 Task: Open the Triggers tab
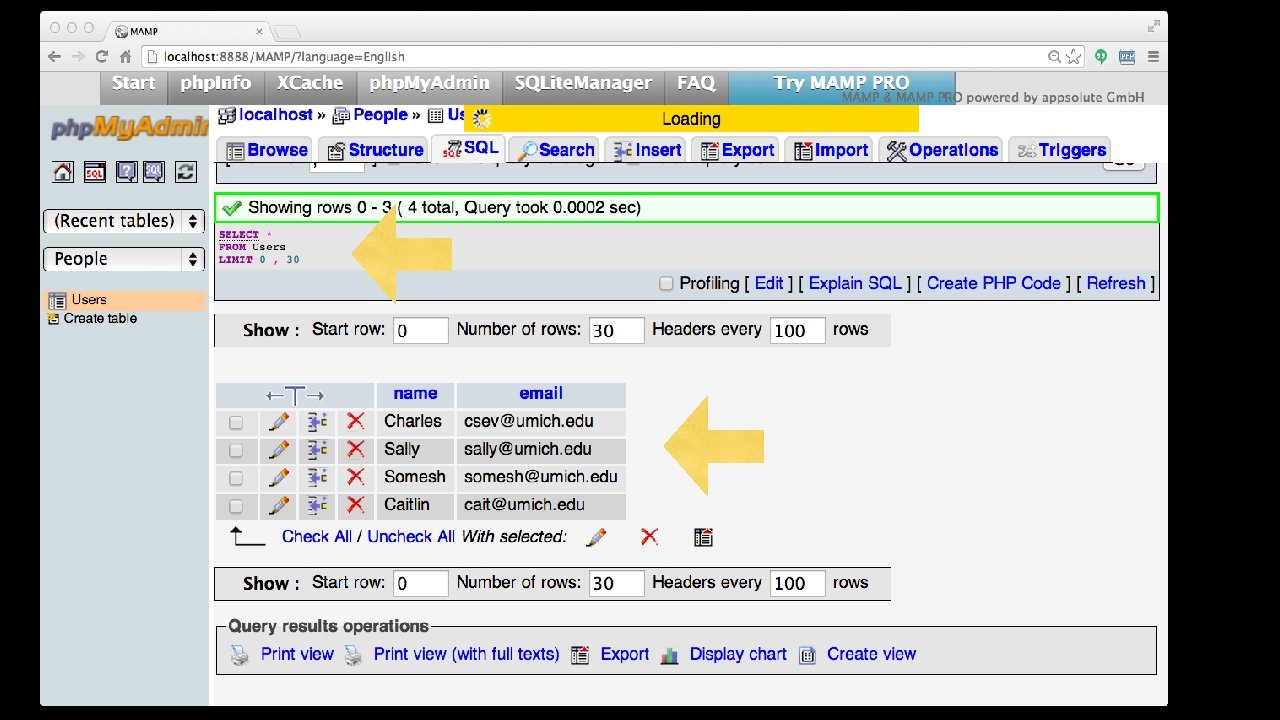tap(1060, 150)
